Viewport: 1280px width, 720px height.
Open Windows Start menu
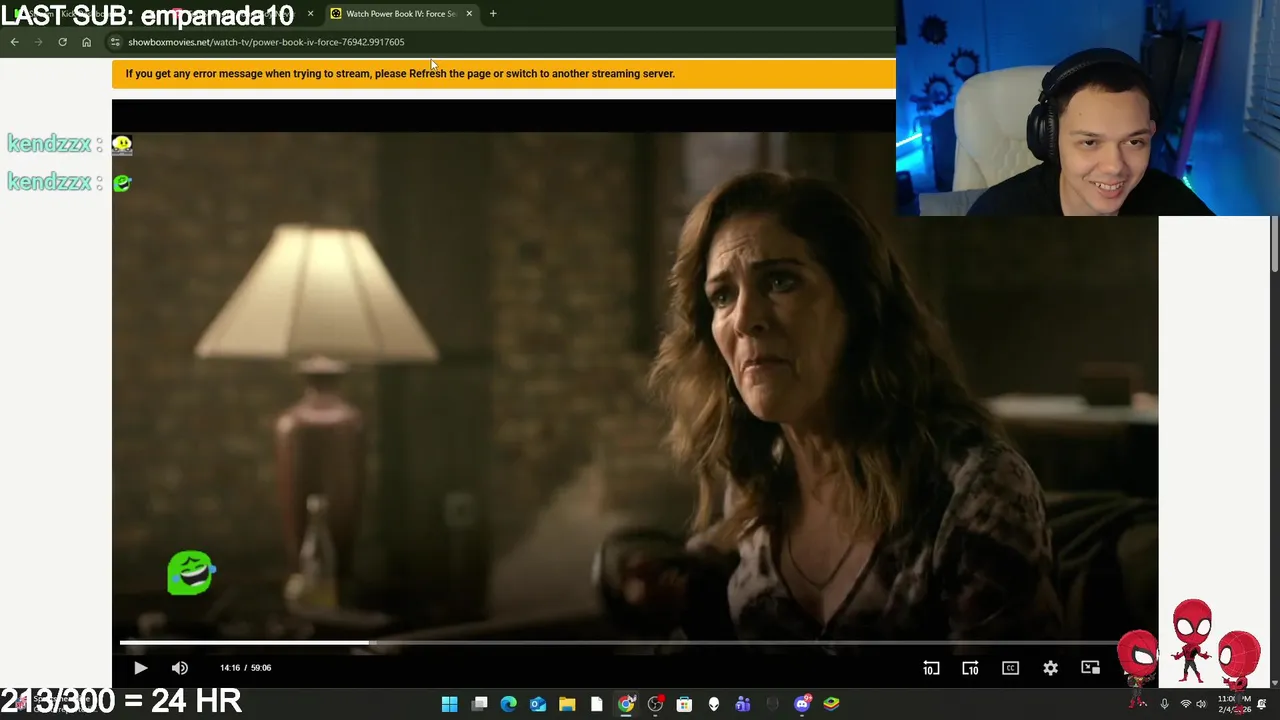[450, 704]
